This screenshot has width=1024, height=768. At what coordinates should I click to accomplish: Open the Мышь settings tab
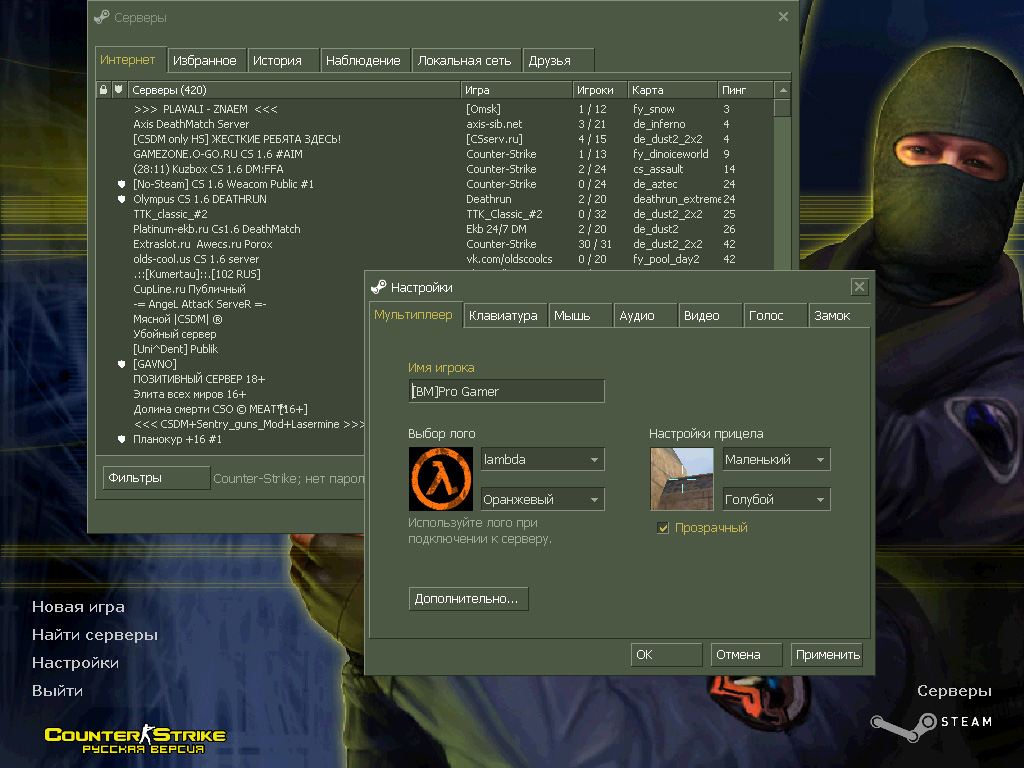(x=581, y=315)
